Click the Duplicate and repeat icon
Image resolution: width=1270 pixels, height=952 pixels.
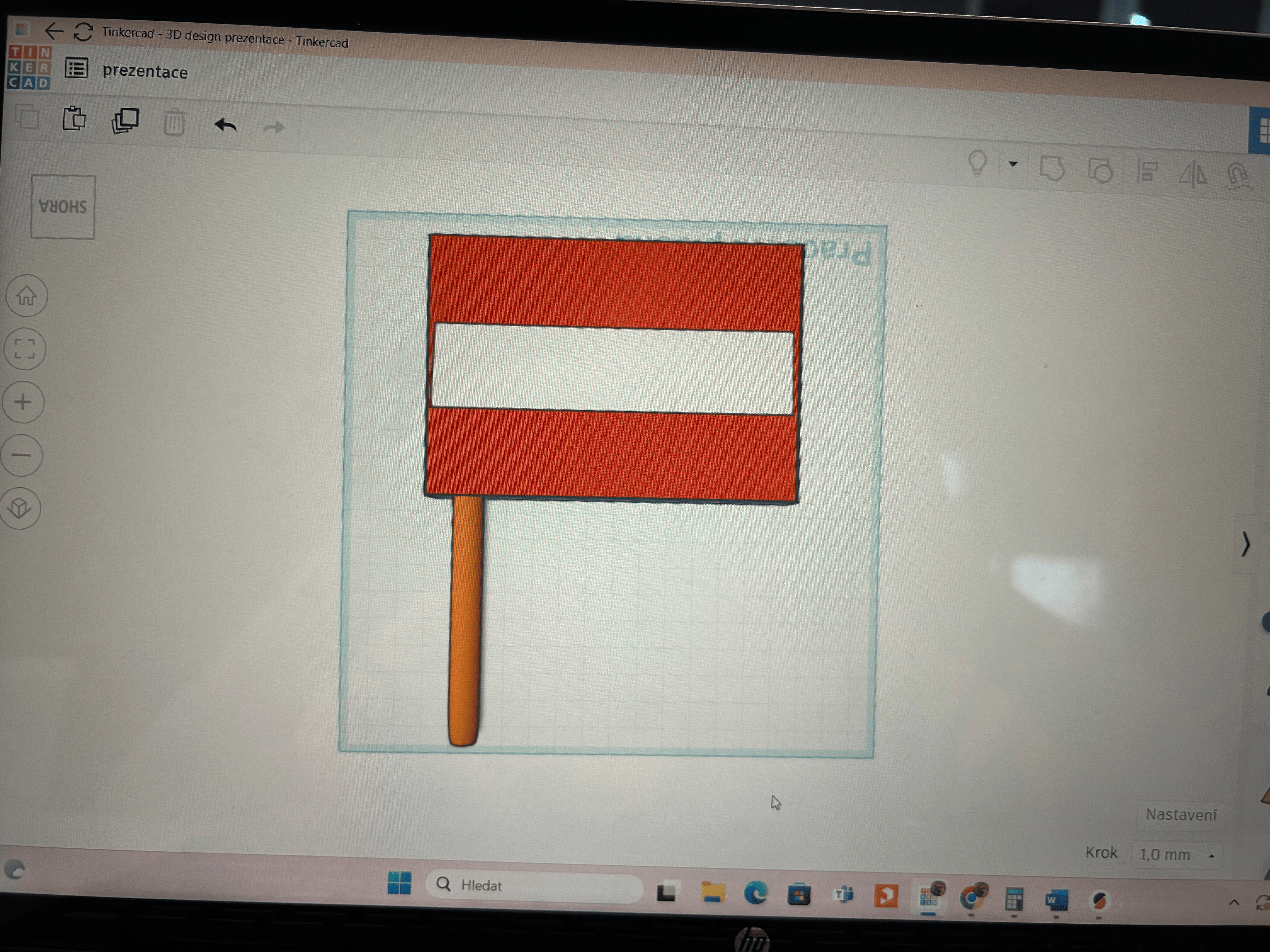(x=125, y=121)
